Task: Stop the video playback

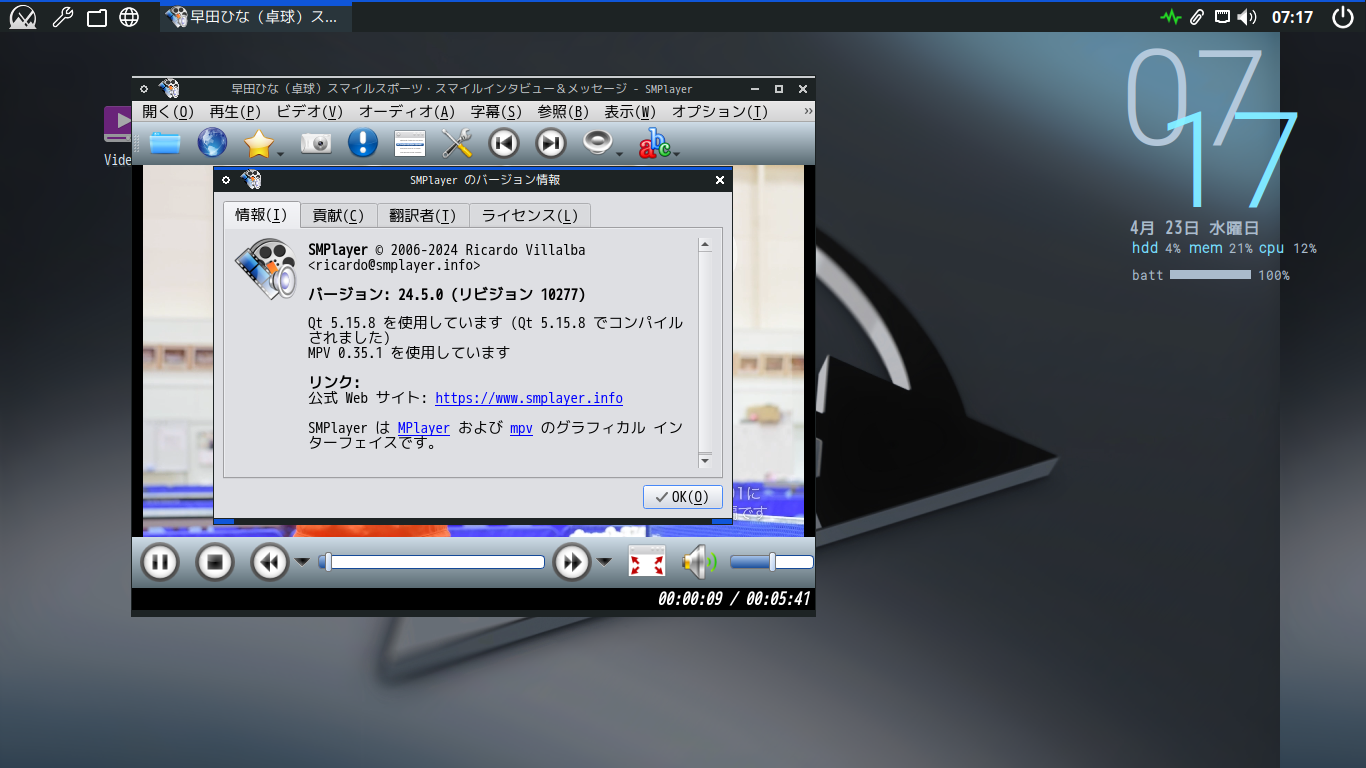Action: [x=214, y=561]
